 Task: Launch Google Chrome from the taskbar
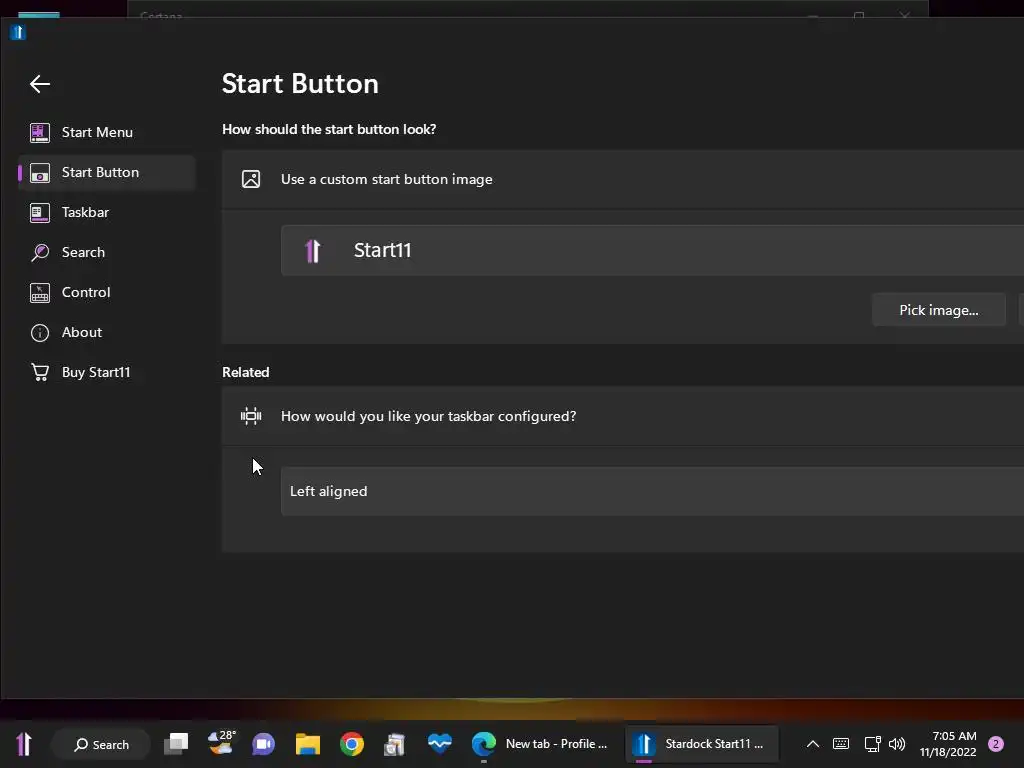[352, 744]
